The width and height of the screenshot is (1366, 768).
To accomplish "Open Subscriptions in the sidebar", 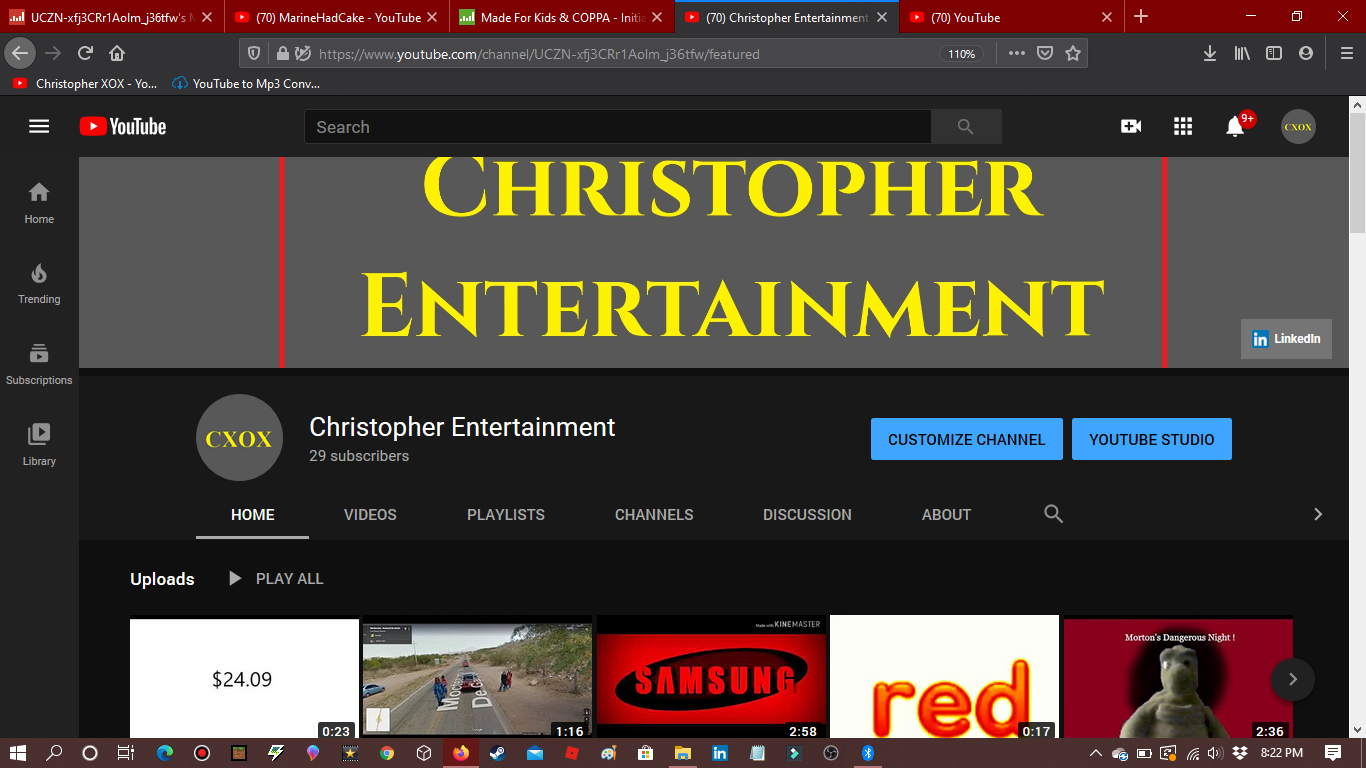I will tap(39, 364).
